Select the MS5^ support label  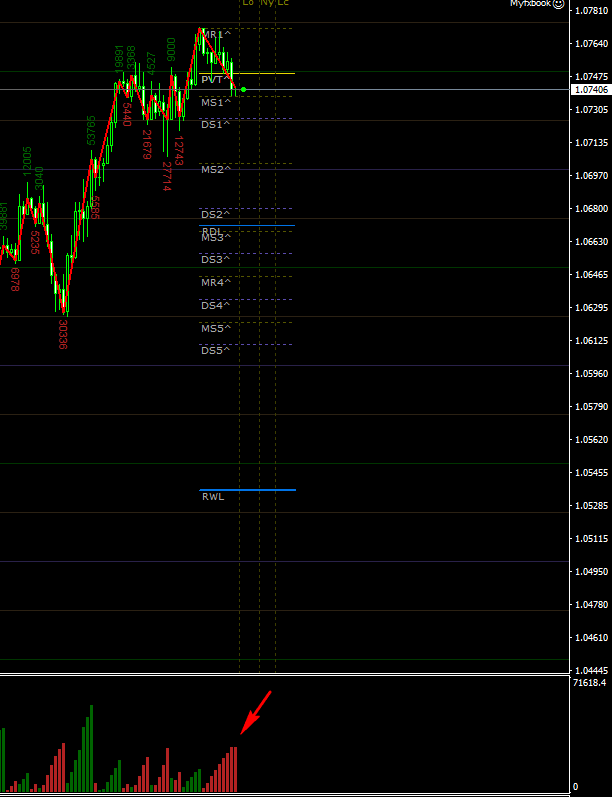coord(216,328)
